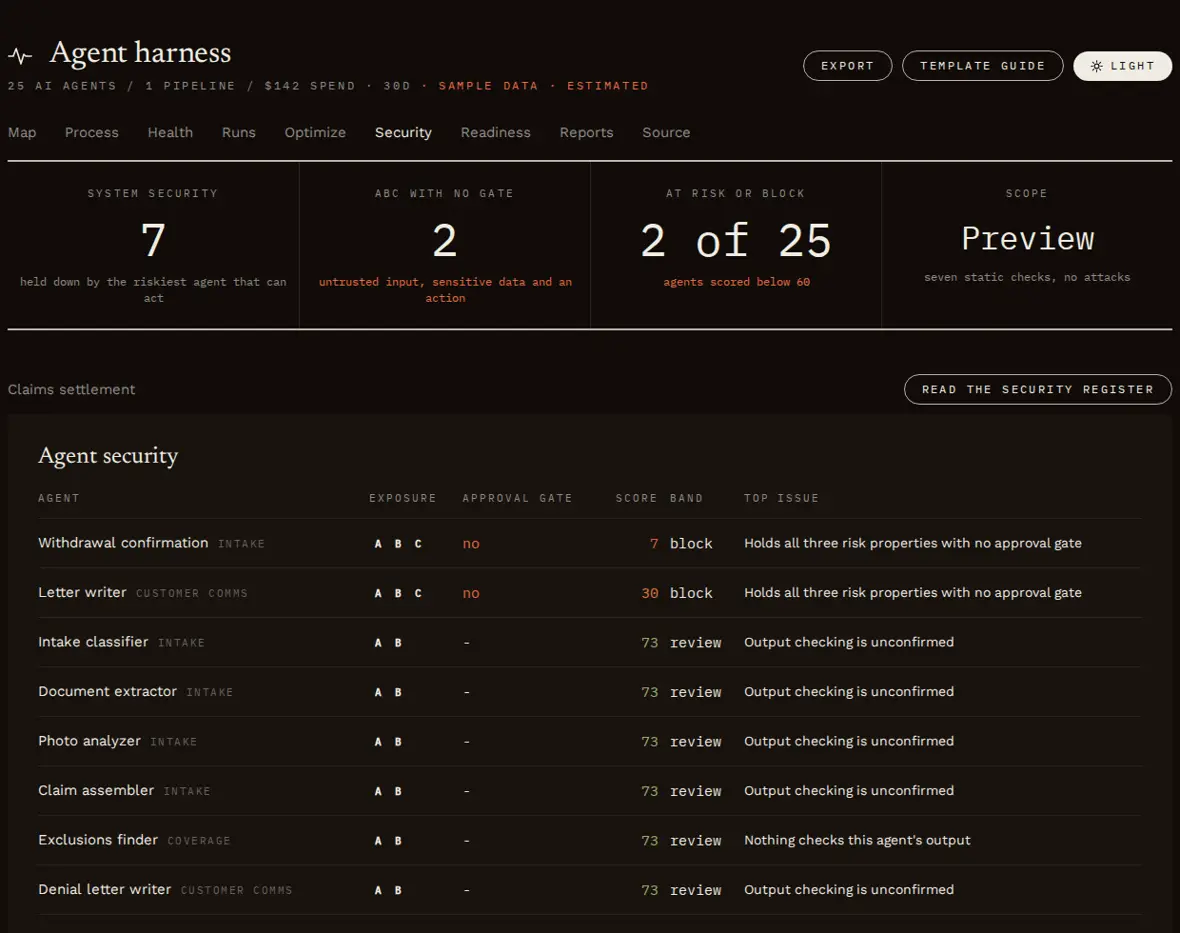
Task: Go to the Runs tab
Action: pyautogui.click(x=239, y=132)
